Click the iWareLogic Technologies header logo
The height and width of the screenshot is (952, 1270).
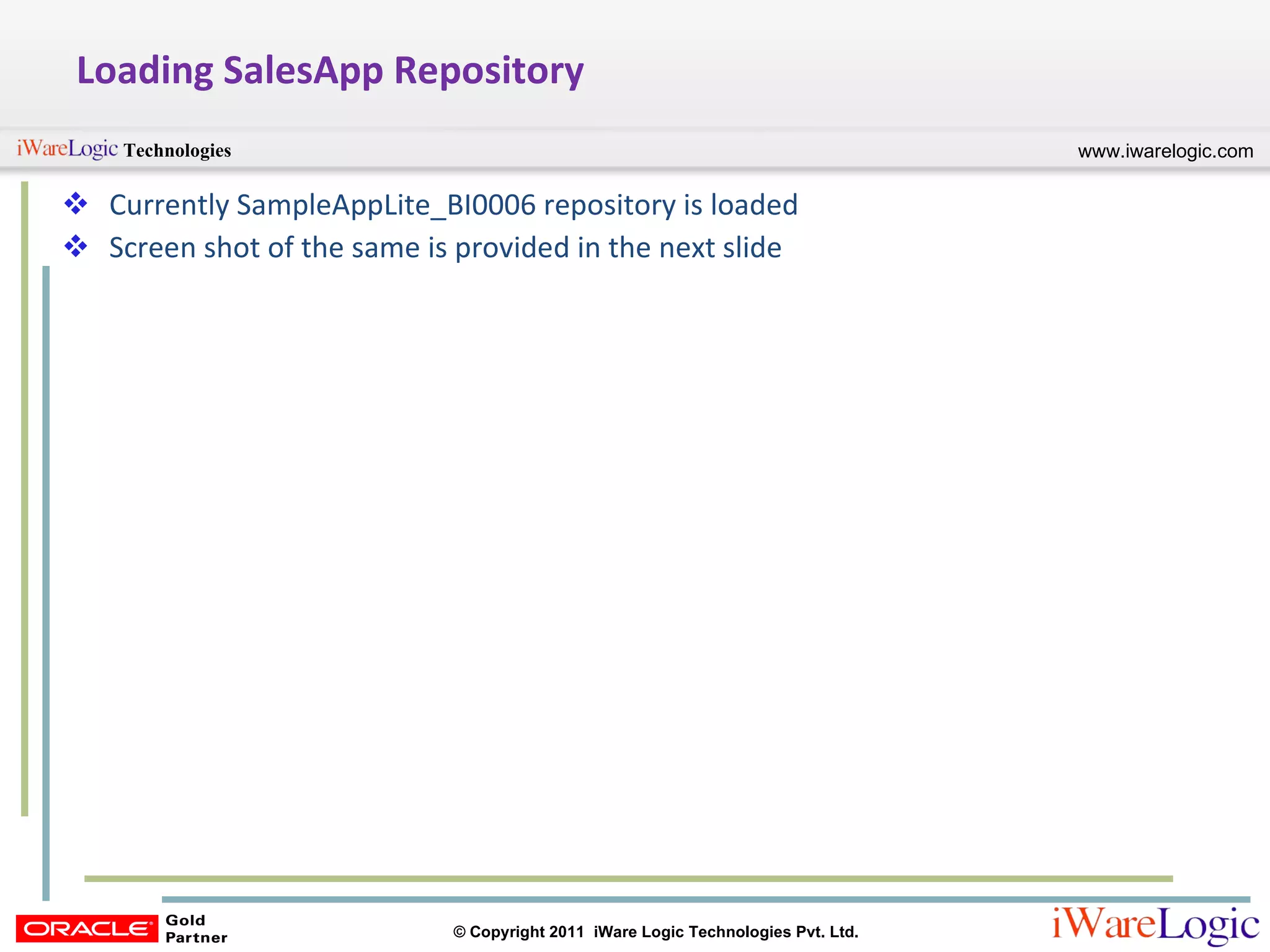(124, 149)
